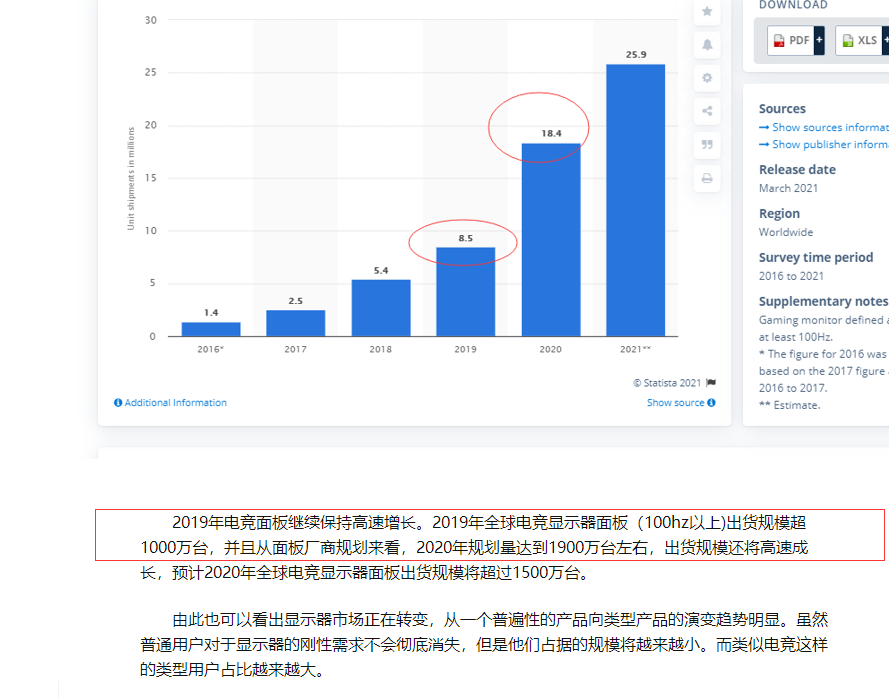
Task: Click the Region heading
Action: pos(779,214)
